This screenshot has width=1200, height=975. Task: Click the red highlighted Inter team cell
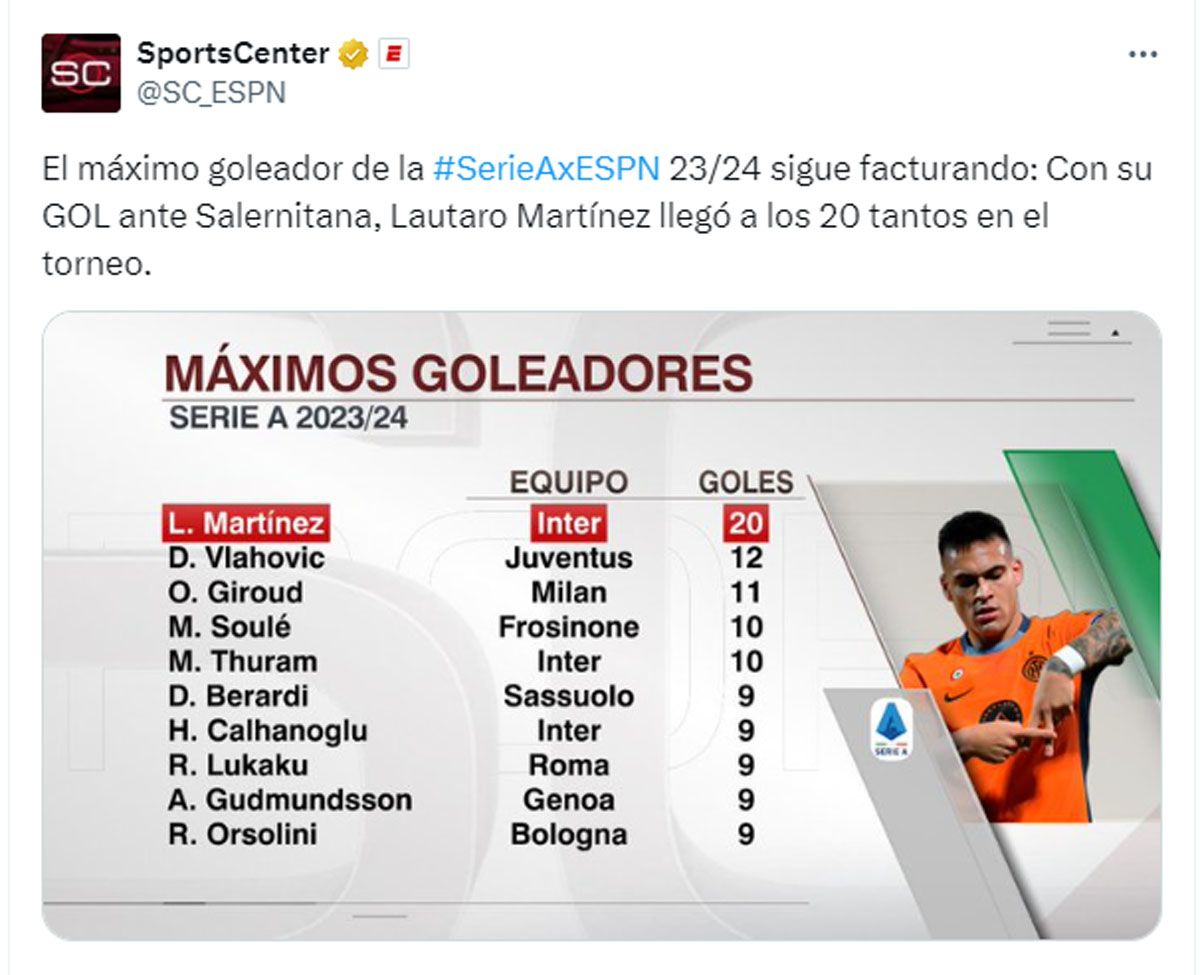[x=568, y=523]
